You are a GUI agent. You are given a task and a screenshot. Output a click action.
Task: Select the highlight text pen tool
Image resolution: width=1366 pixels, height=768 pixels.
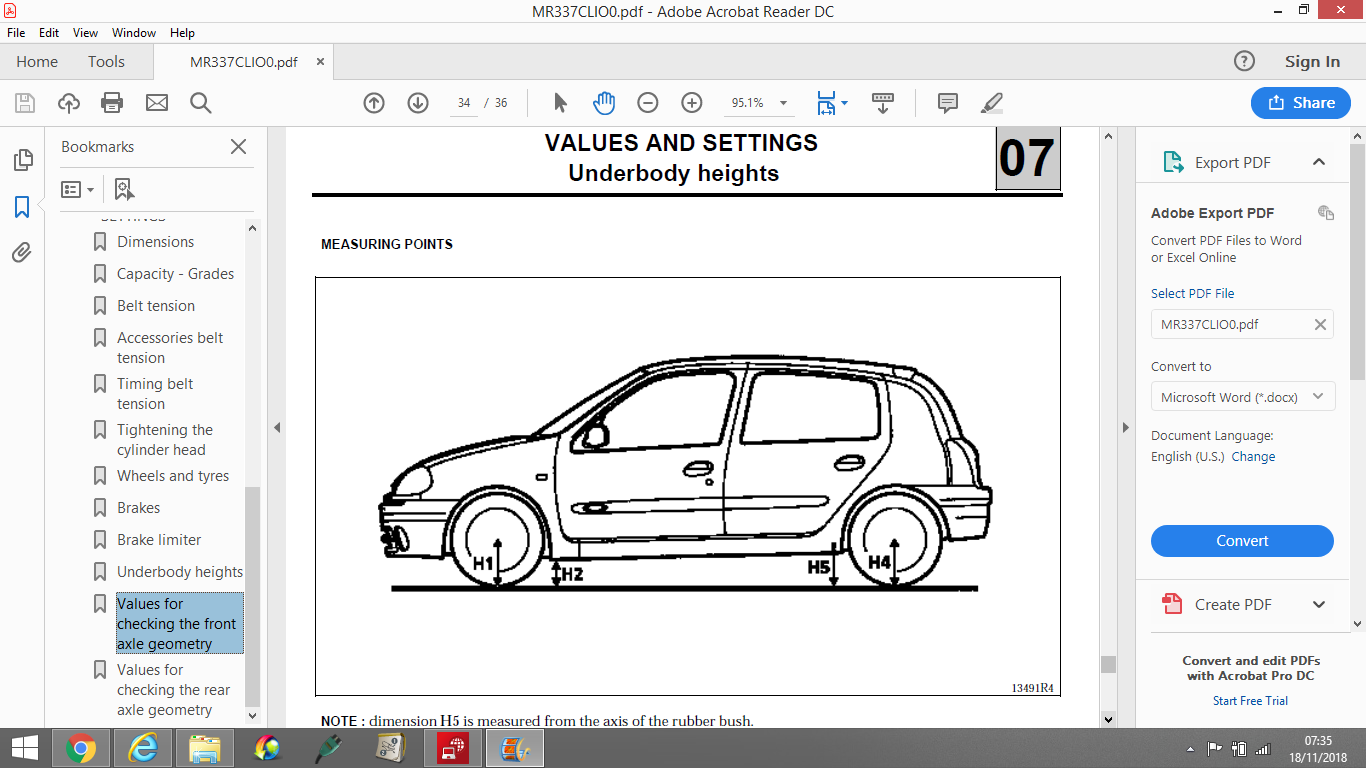992,103
